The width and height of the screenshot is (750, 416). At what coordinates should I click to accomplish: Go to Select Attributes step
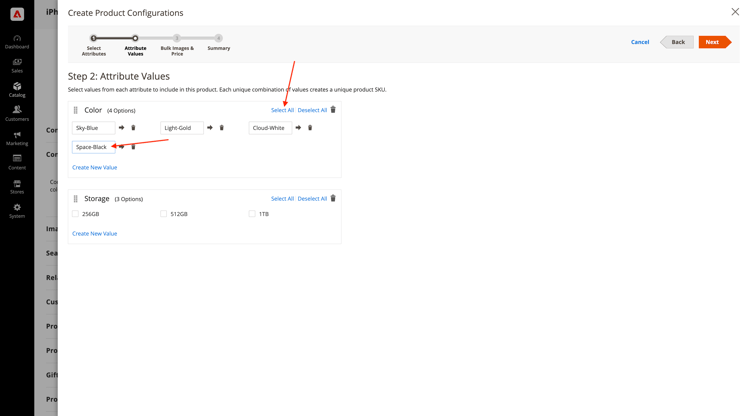pyautogui.click(x=94, y=45)
